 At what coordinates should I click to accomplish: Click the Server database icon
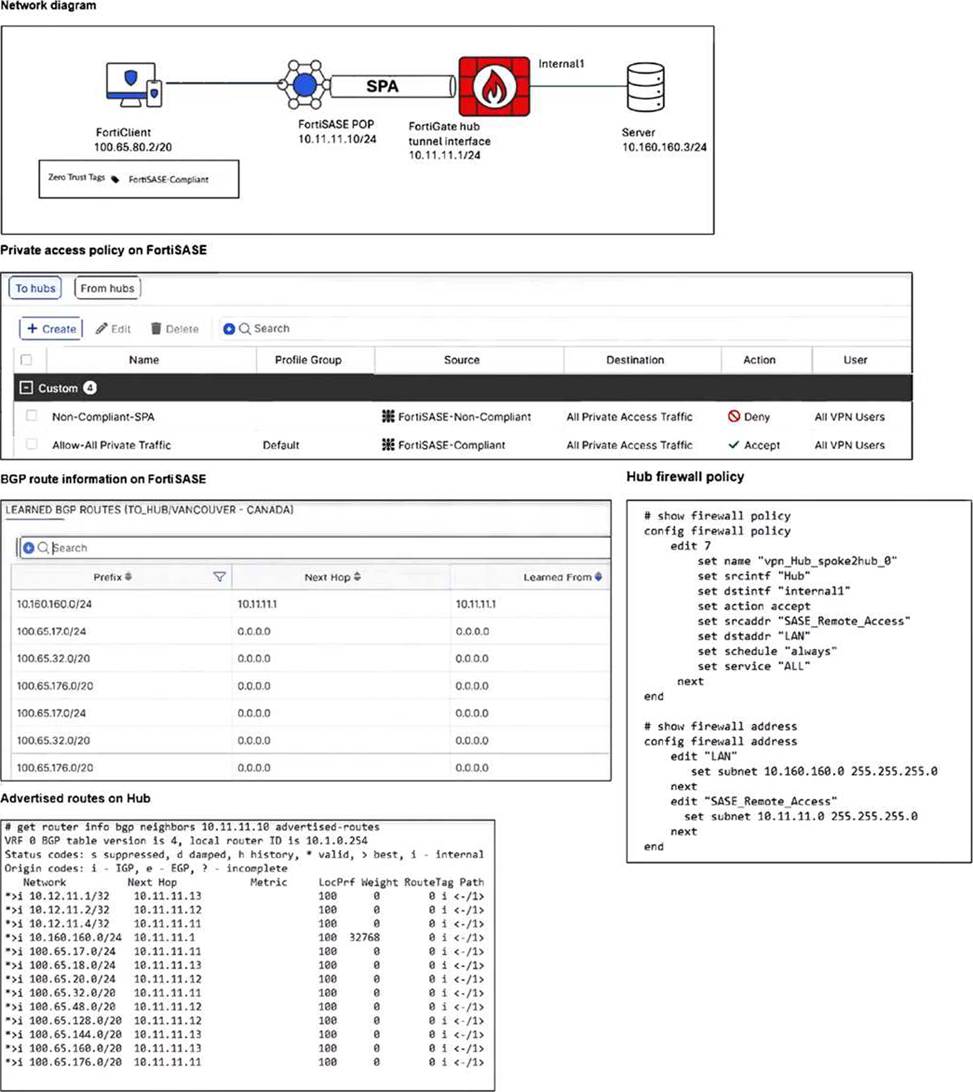point(644,87)
